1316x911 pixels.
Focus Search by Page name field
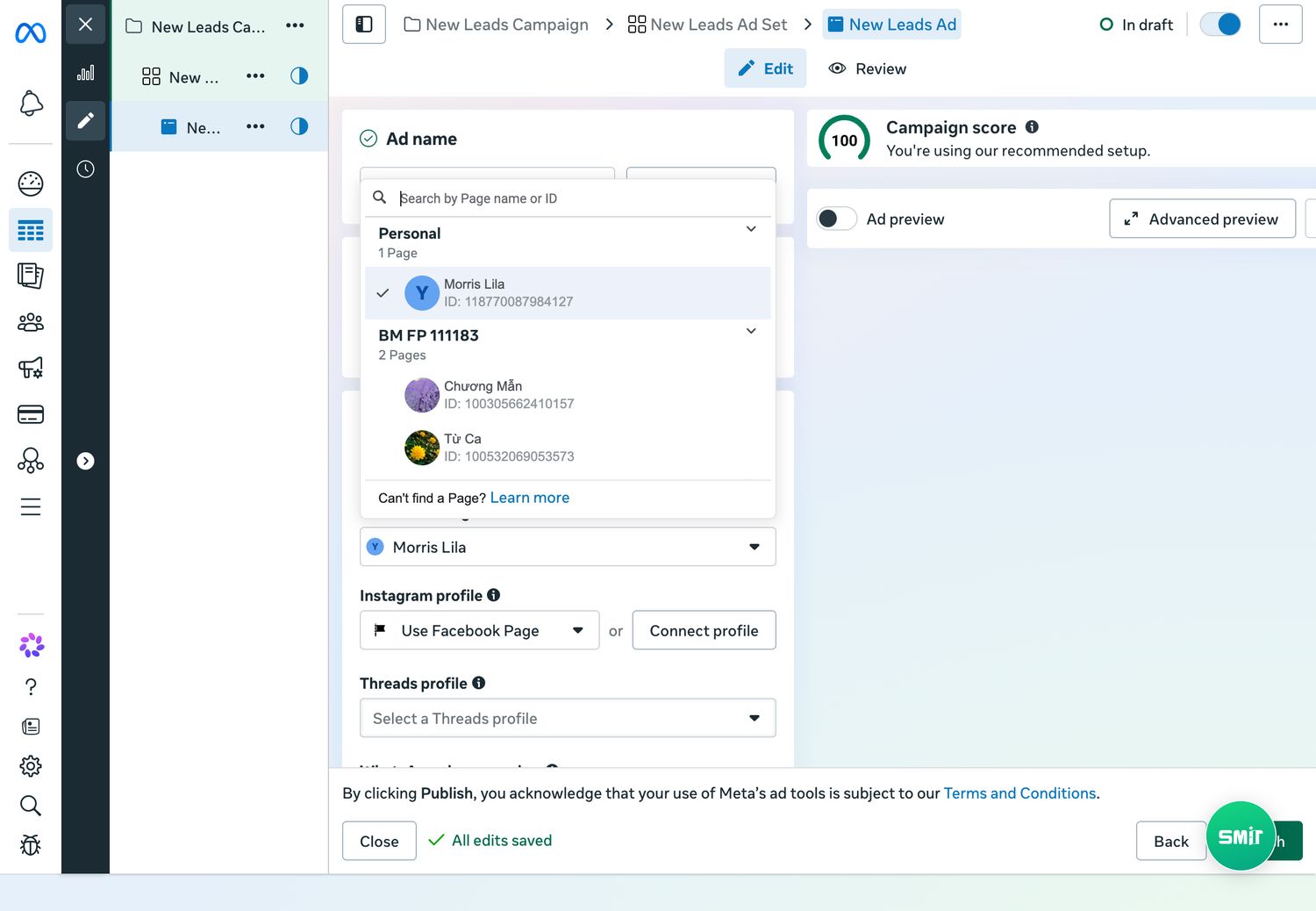(x=568, y=198)
